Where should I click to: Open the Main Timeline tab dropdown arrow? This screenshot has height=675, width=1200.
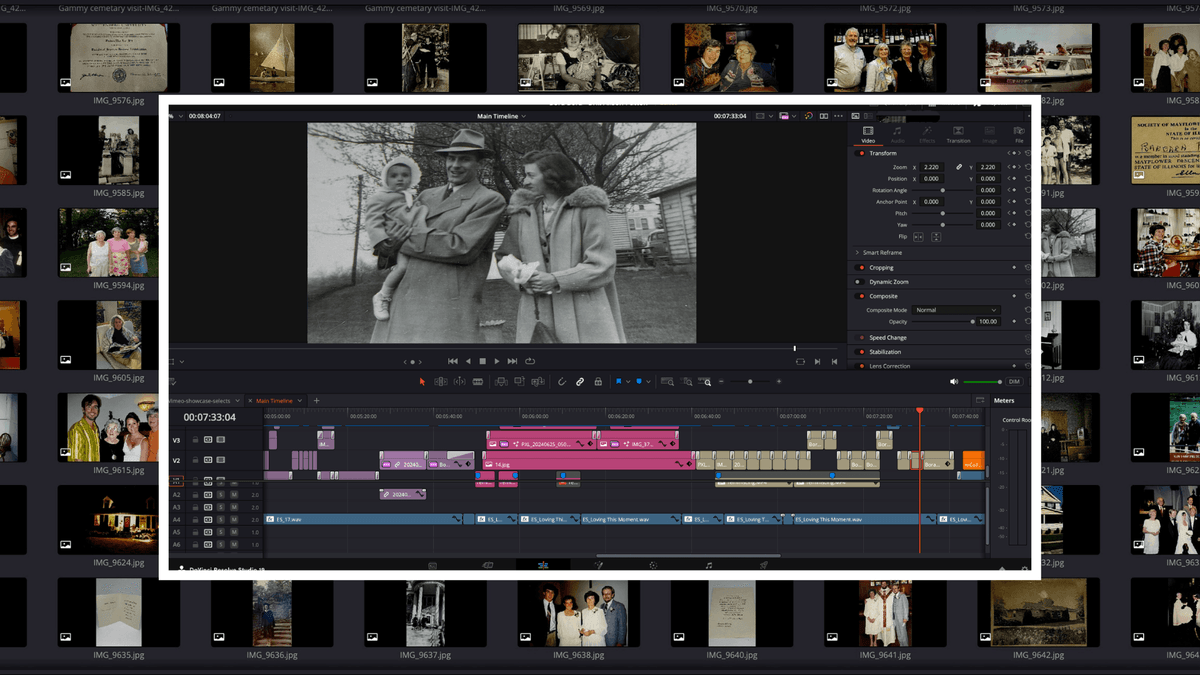[300, 401]
